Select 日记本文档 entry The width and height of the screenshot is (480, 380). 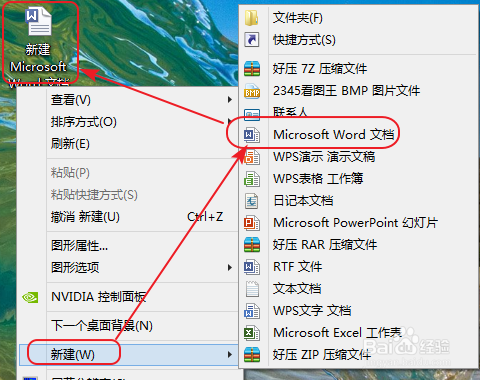(x=359, y=201)
